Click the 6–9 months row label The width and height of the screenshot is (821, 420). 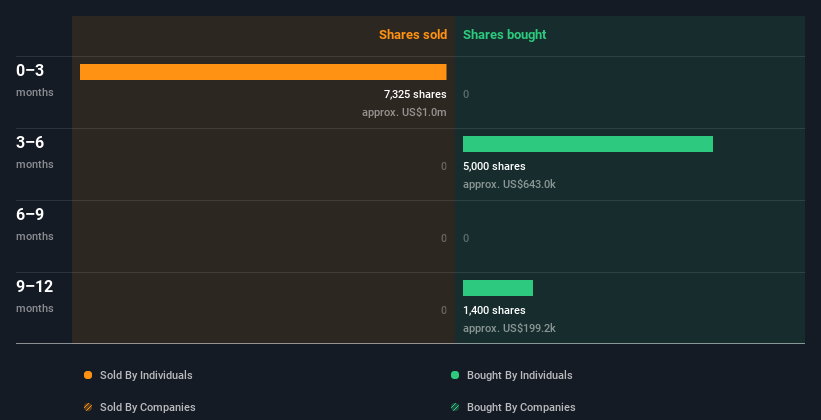pyautogui.click(x=35, y=224)
